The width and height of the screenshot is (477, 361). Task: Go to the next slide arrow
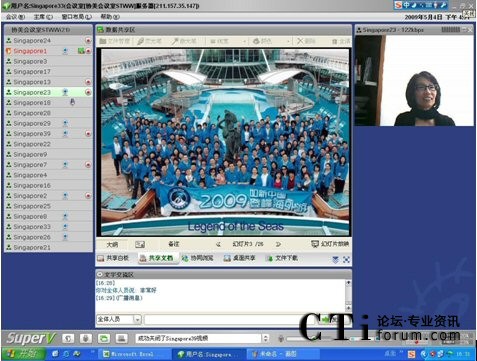point(278,244)
